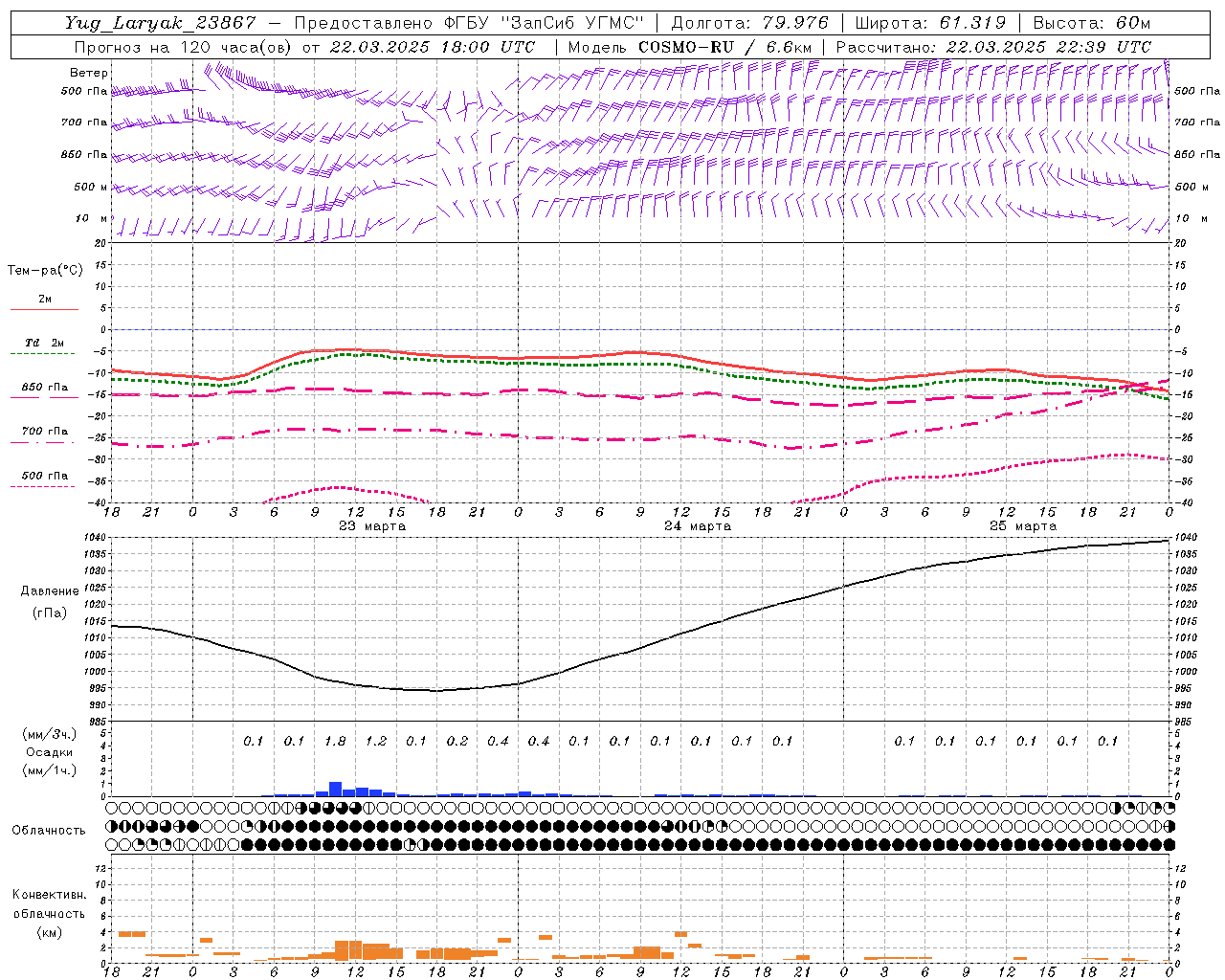Click the 'Конвективн.' convective label
This screenshot has width=1225, height=980.
[49, 894]
